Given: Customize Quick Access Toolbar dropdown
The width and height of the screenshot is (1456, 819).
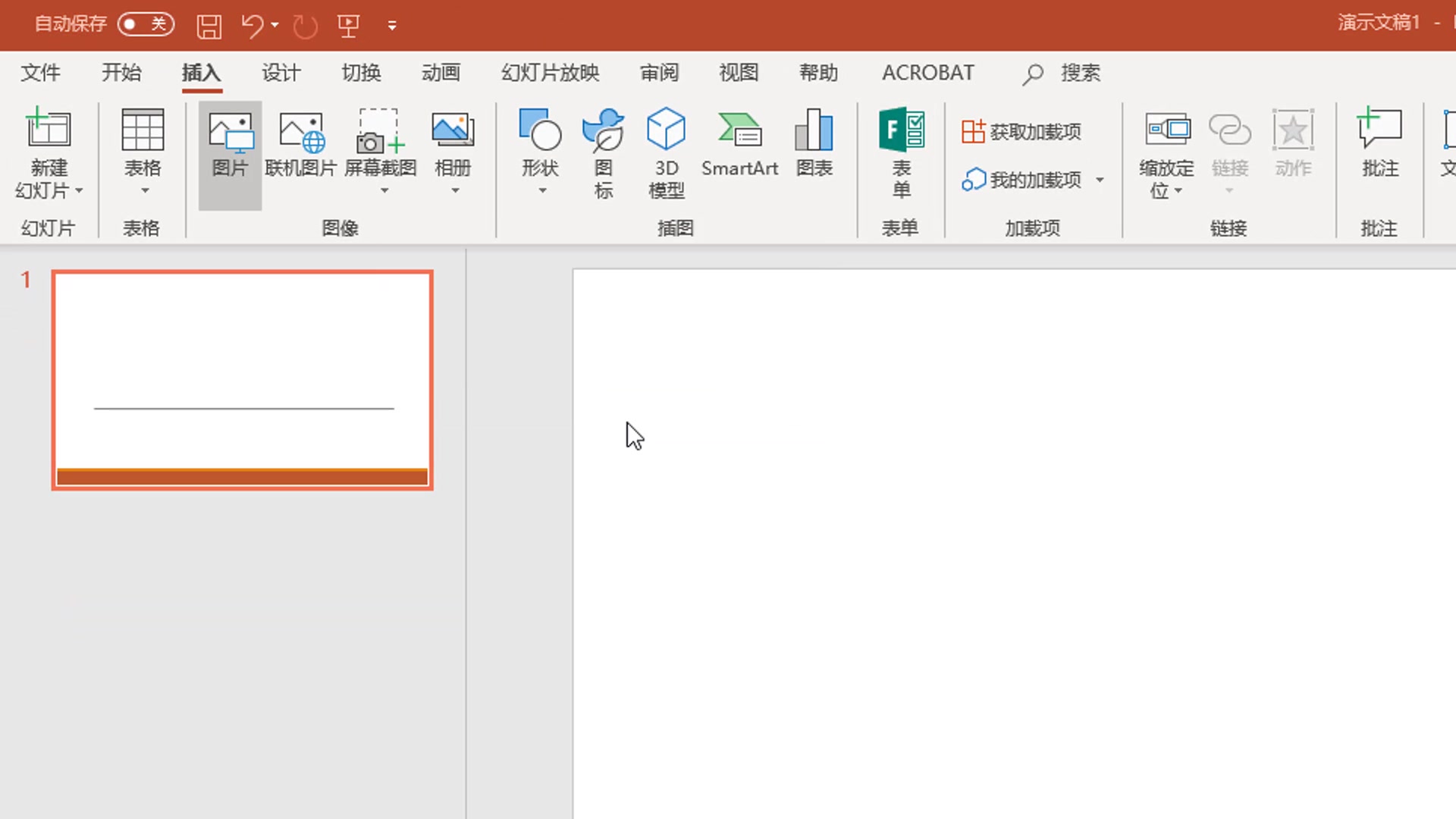Looking at the screenshot, I should (x=392, y=26).
